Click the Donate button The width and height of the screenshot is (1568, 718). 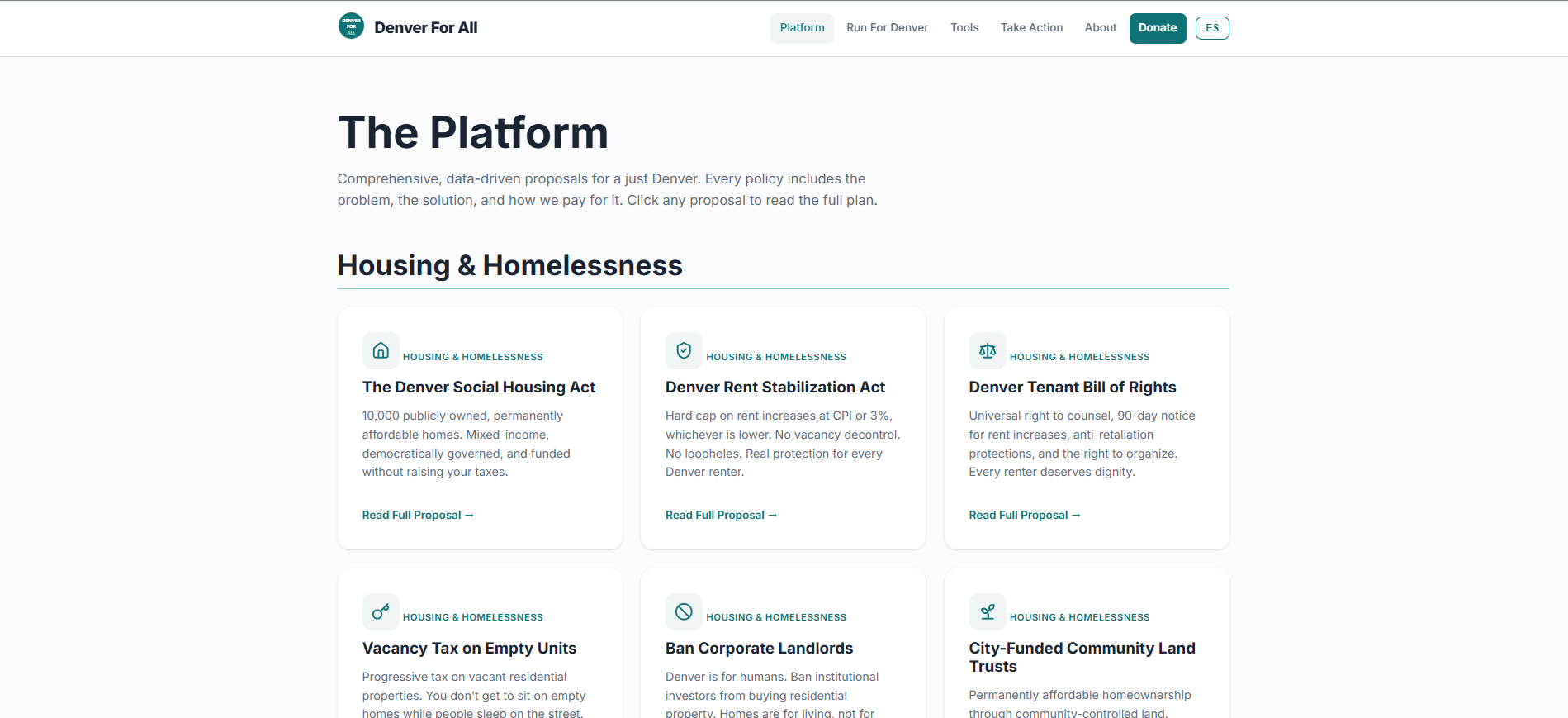tap(1157, 27)
